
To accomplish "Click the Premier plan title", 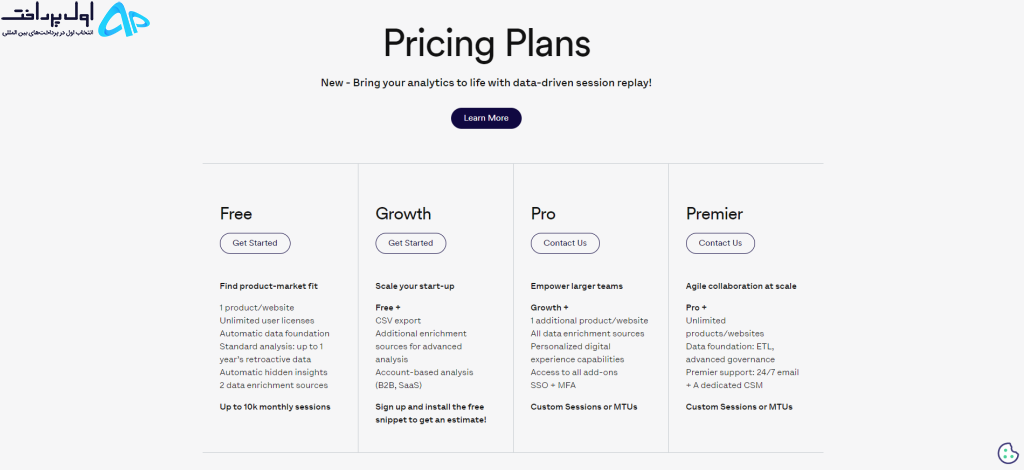I will coord(714,213).
